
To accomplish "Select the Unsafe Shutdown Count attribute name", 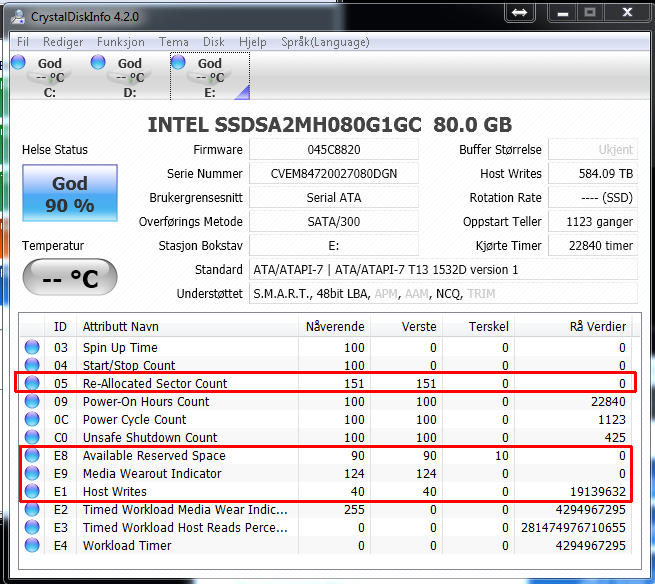I will pos(150,437).
